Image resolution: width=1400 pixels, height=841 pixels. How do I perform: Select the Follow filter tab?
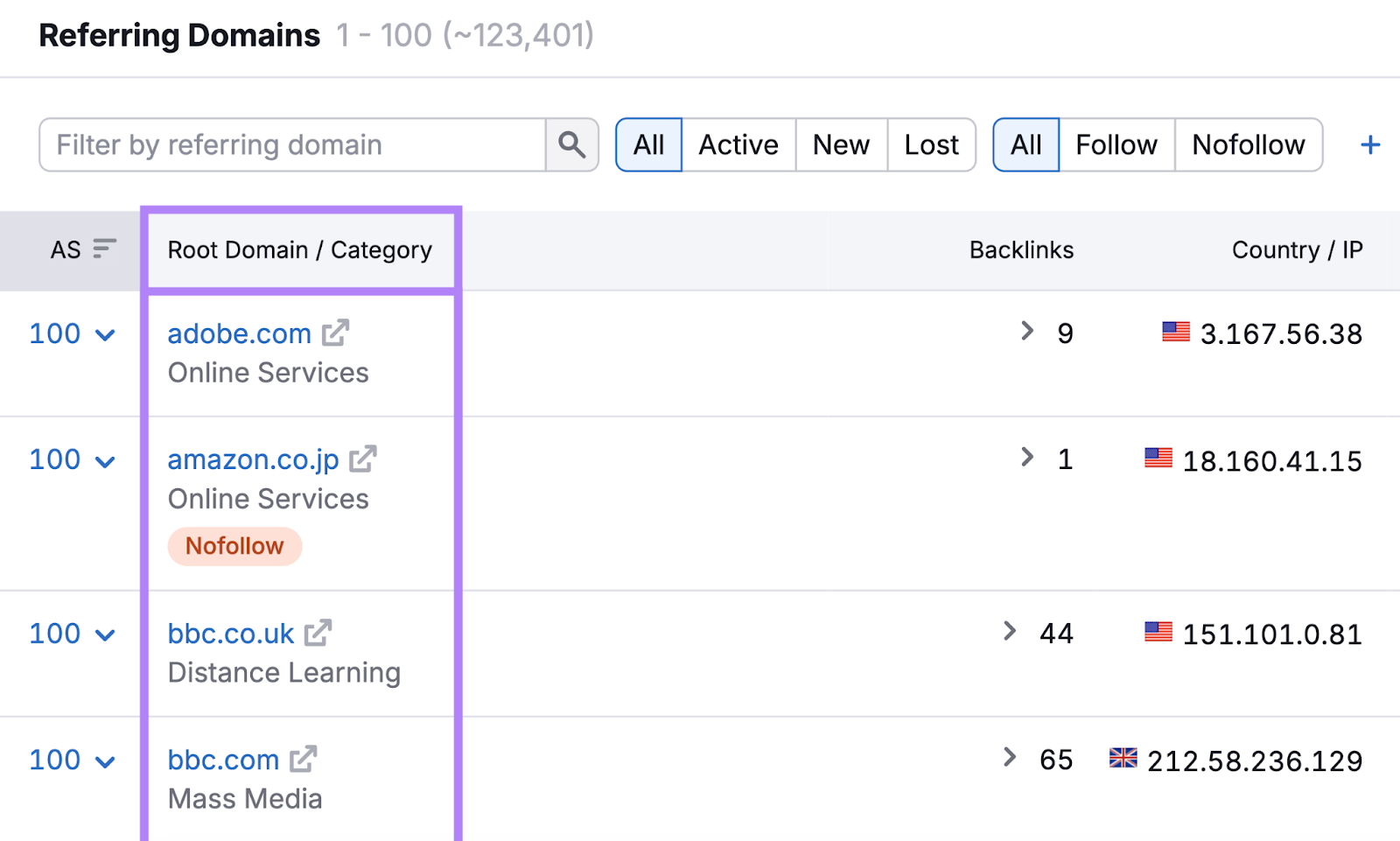click(1116, 144)
